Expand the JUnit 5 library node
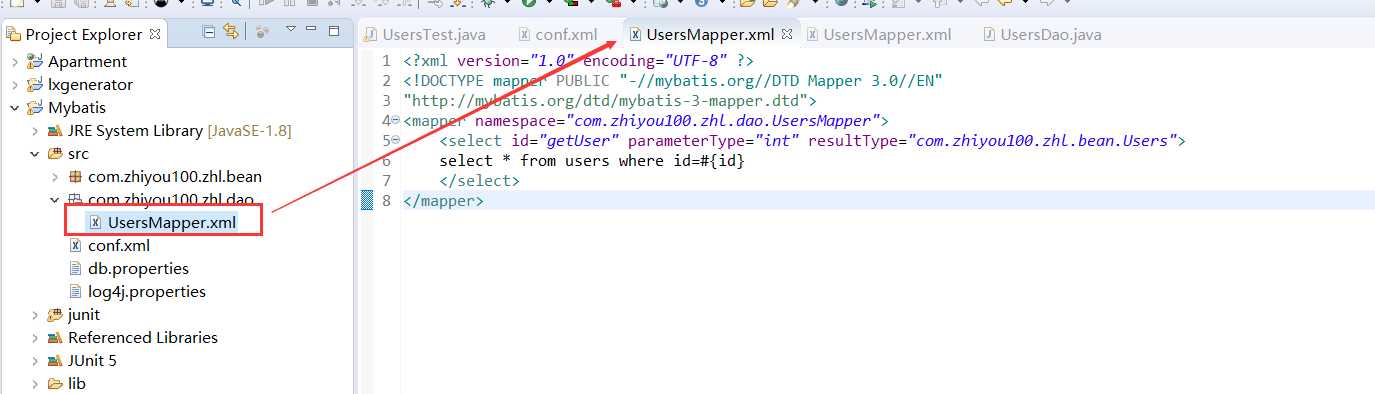 35,361
